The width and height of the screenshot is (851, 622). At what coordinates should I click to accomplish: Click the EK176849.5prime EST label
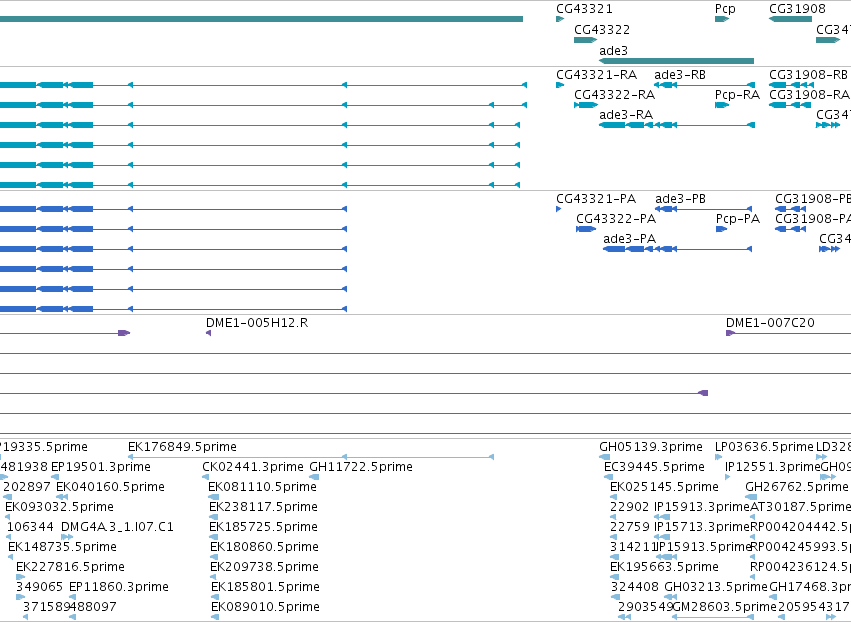pos(182,447)
